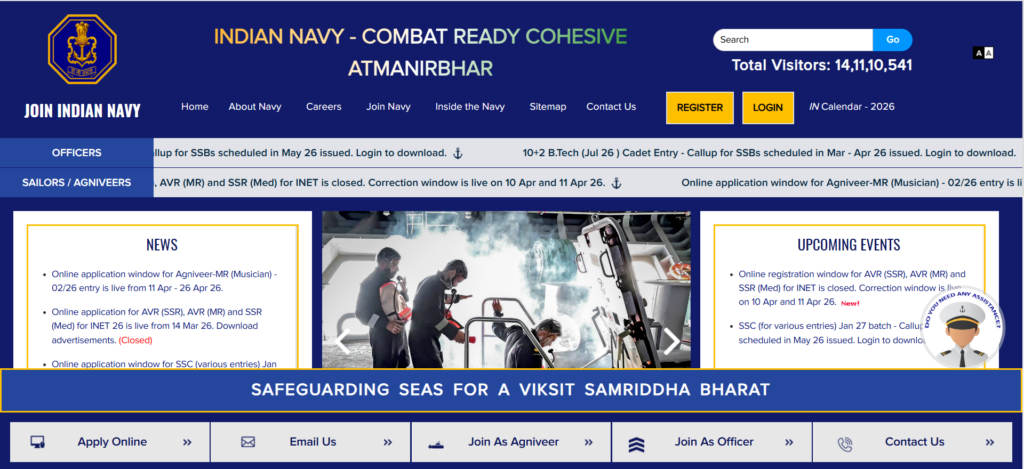Viewport: 1024px width, 469px height.
Task: Show the next carousel slide arrow
Action: point(671,340)
